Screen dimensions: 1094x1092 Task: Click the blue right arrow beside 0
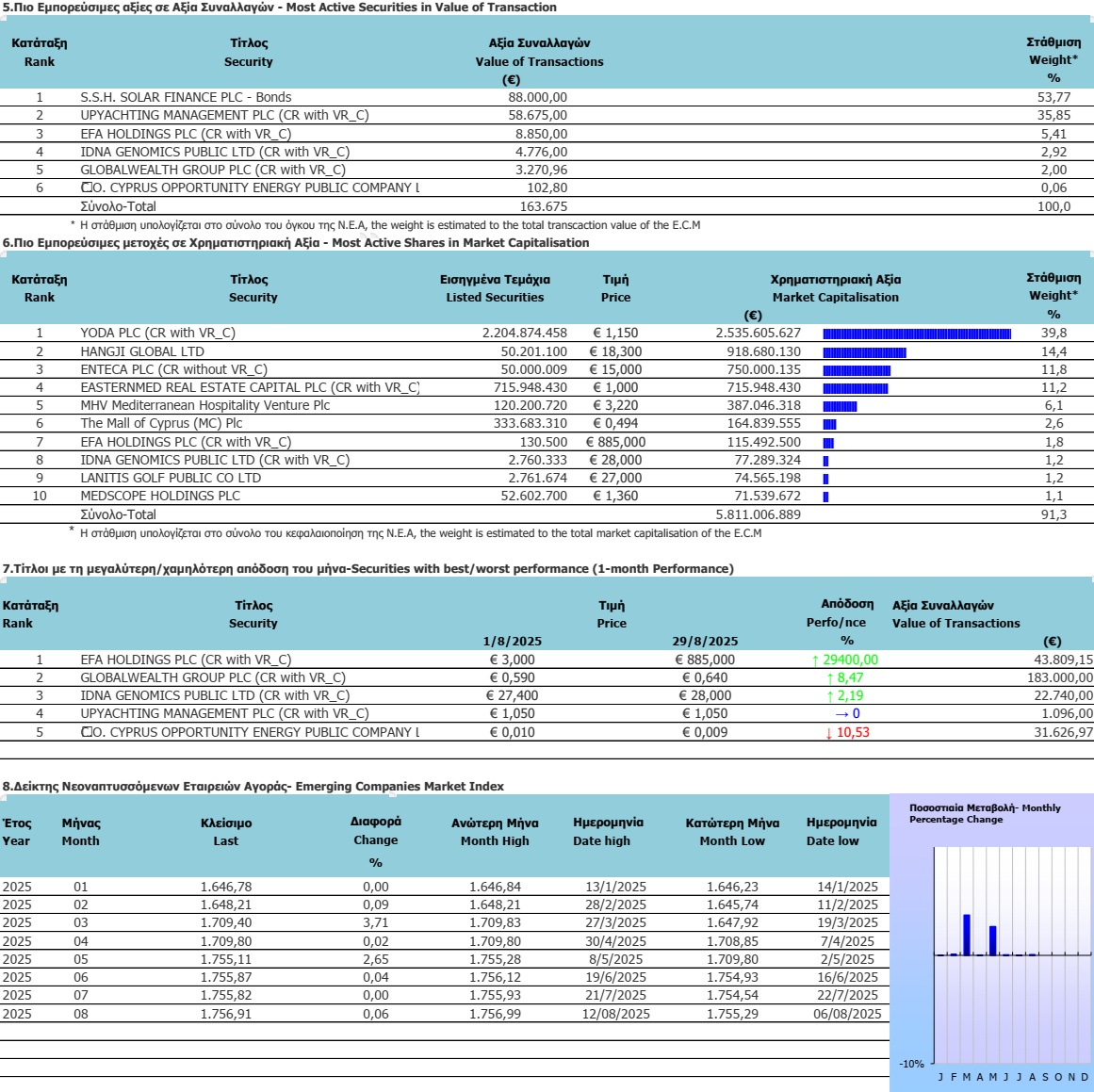[x=842, y=714]
